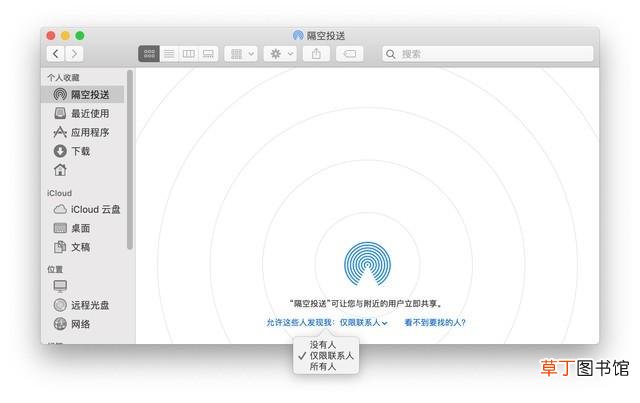Go back with the left arrow button
The image size is (640, 403).
pyautogui.click(x=56, y=54)
